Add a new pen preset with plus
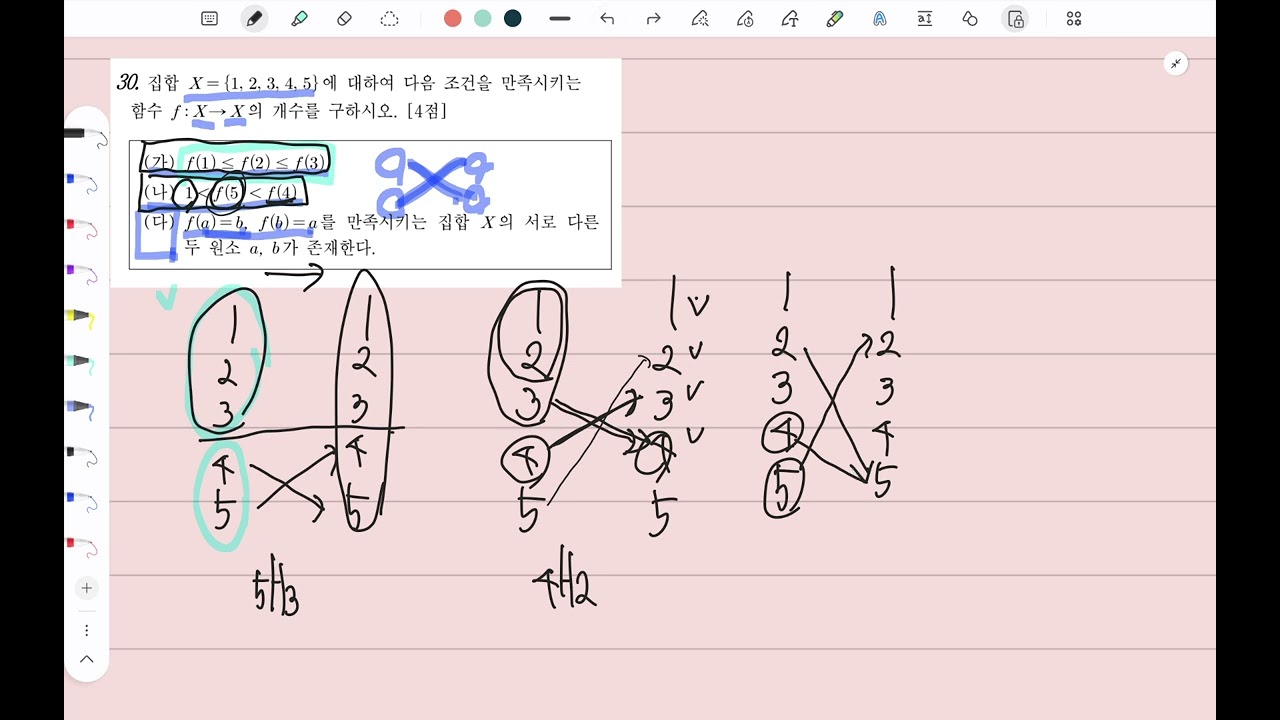Screen dimensions: 1280x720 point(86,588)
